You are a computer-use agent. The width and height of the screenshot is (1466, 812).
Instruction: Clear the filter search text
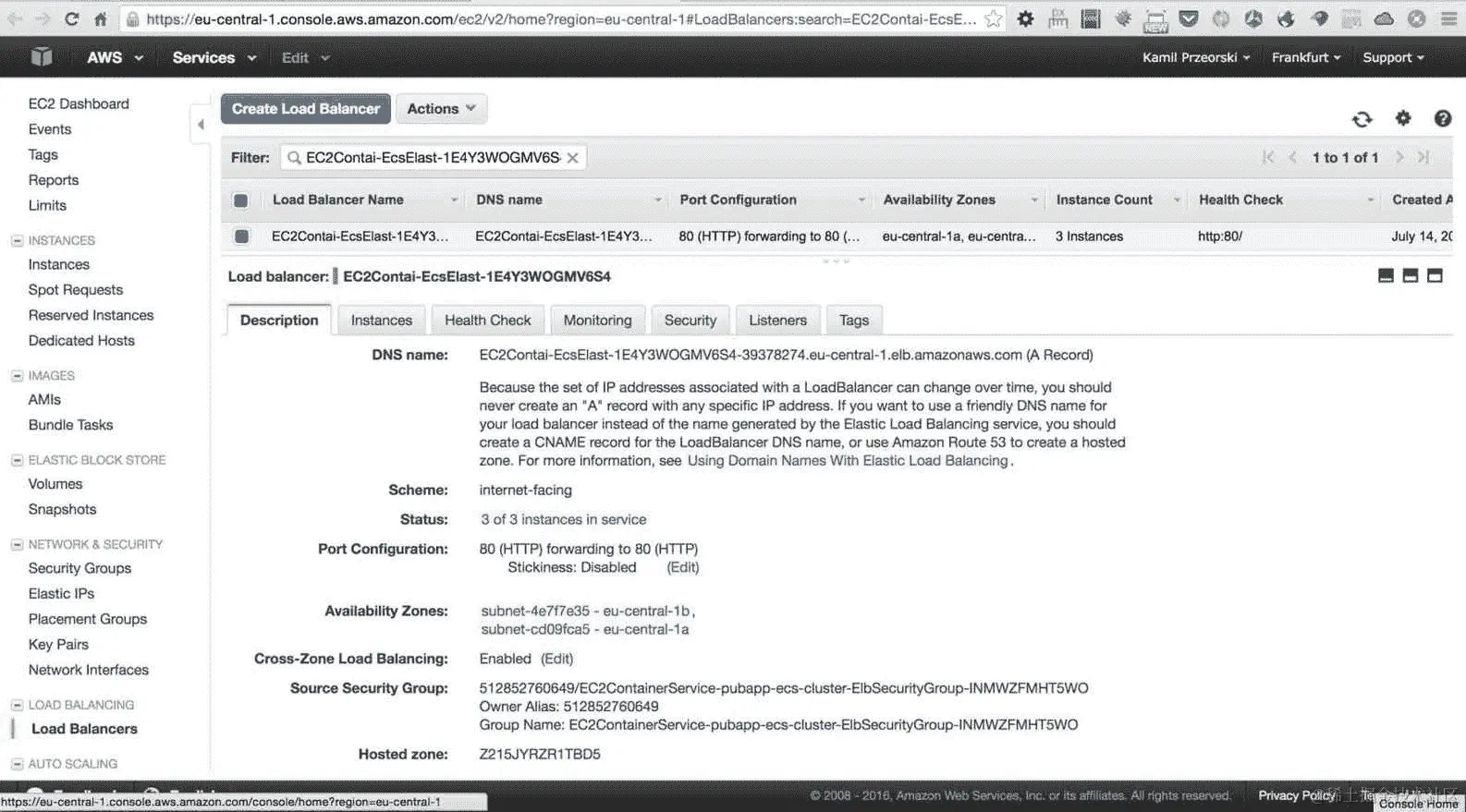click(x=573, y=158)
